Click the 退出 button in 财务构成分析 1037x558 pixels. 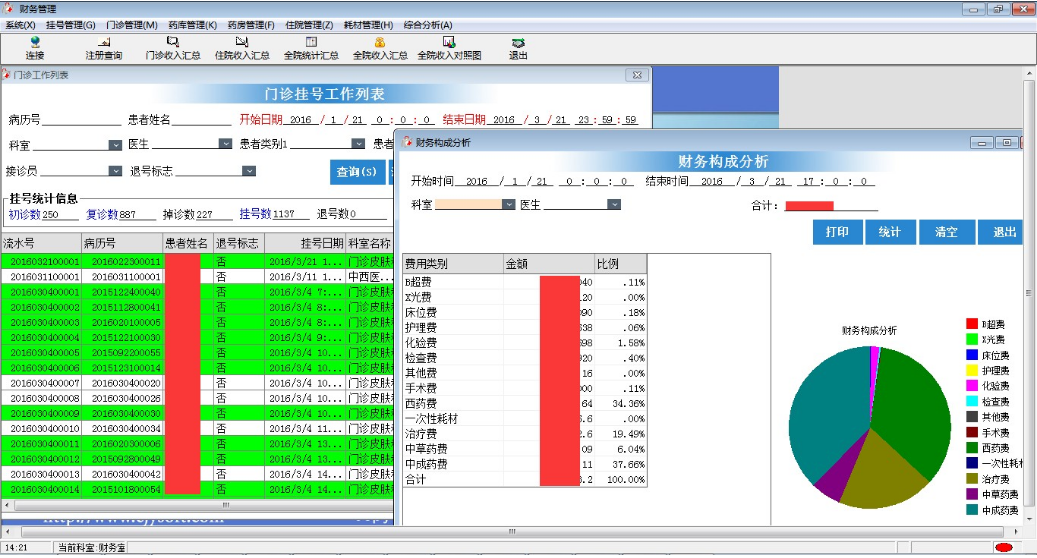pyautogui.click(x=1000, y=232)
